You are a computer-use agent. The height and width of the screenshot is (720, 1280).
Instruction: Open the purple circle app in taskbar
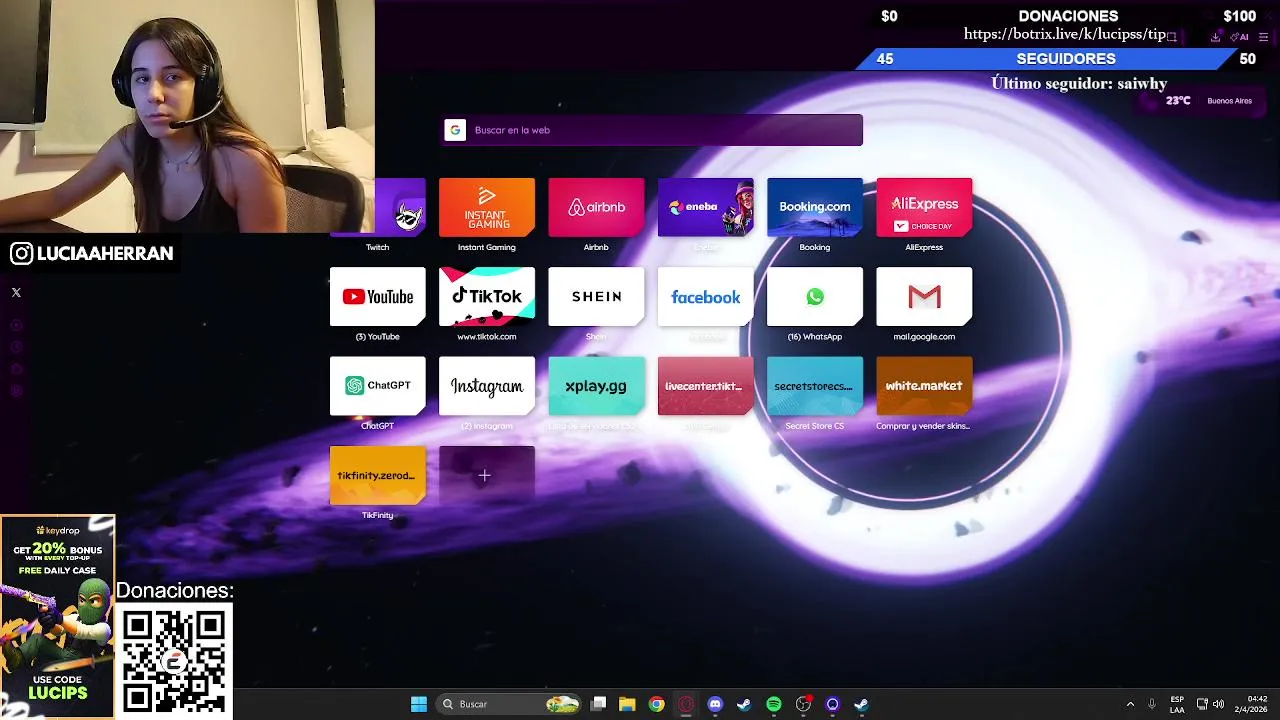pos(832,704)
